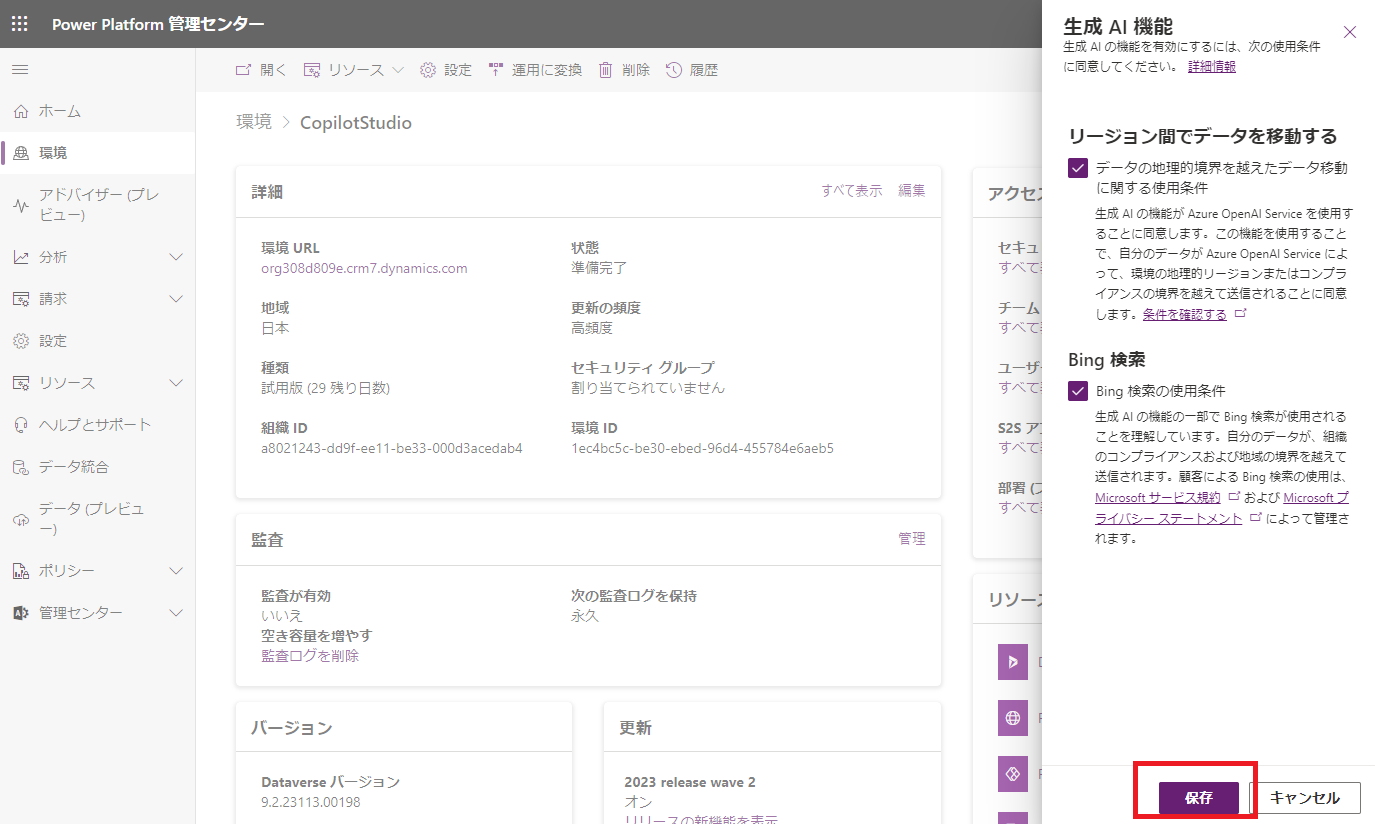Select Environments in the left navigation
This screenshot has height=824, width=1375.
[x=53, y=153]
